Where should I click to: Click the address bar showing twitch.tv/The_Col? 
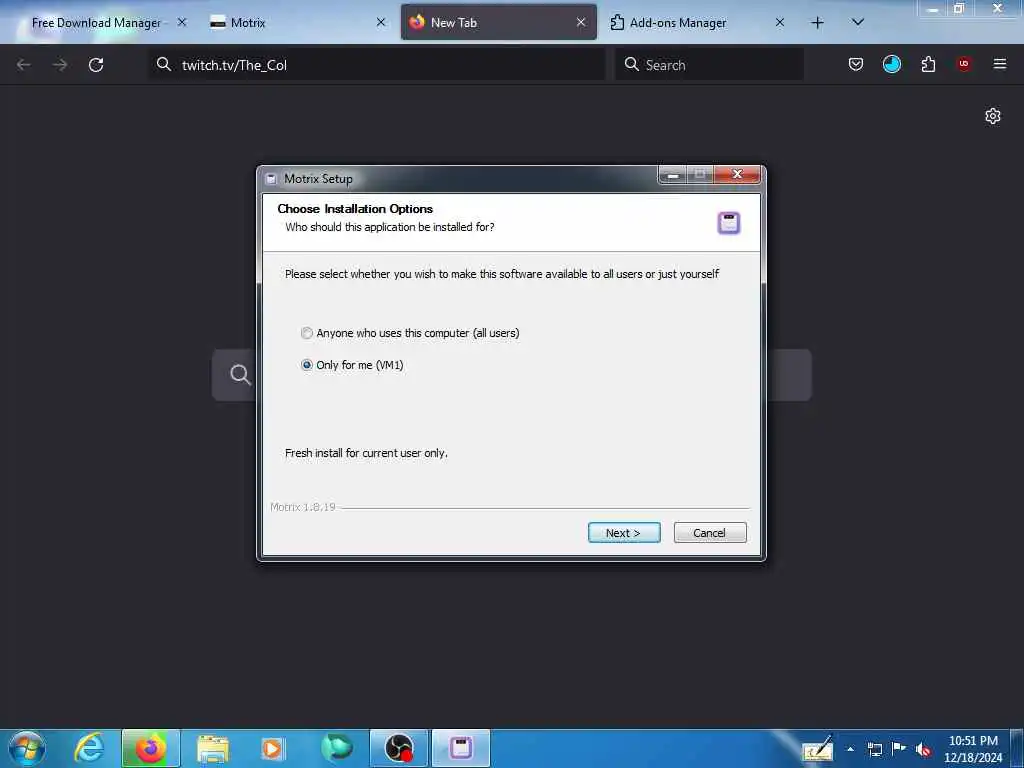(x=377, y=65)
